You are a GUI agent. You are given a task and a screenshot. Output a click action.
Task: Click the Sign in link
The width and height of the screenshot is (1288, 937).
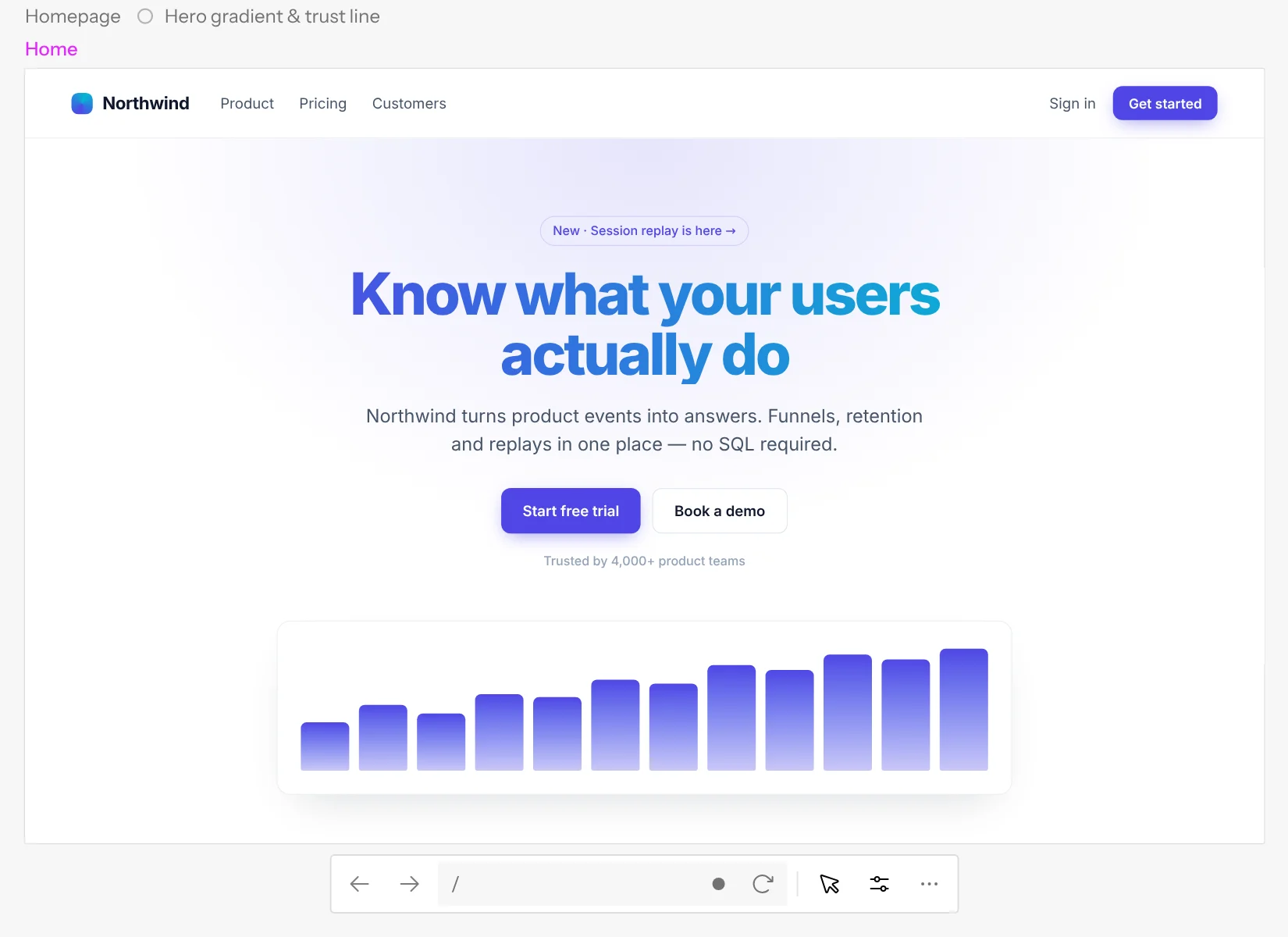point(1072,104)
